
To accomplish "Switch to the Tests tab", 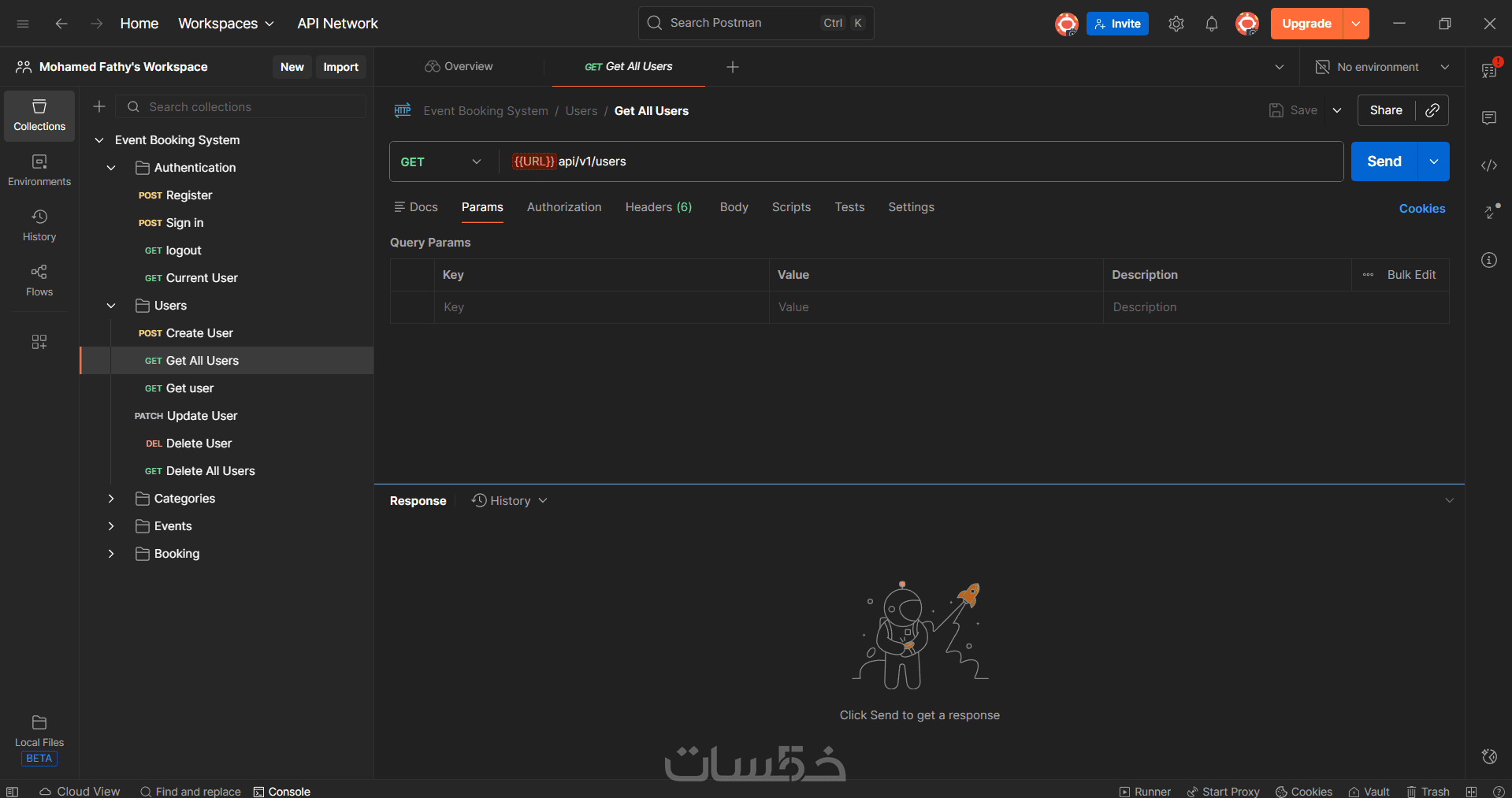I will (850, 207).
